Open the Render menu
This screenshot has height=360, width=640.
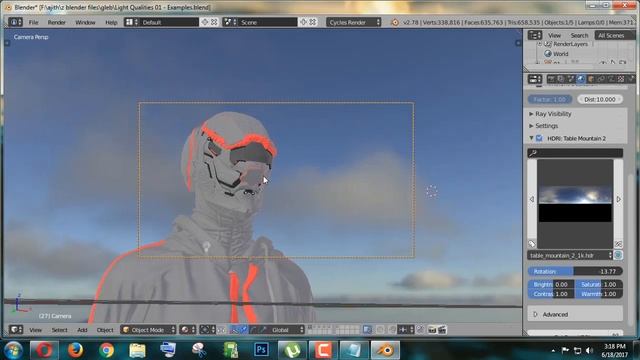pos(56,22)
